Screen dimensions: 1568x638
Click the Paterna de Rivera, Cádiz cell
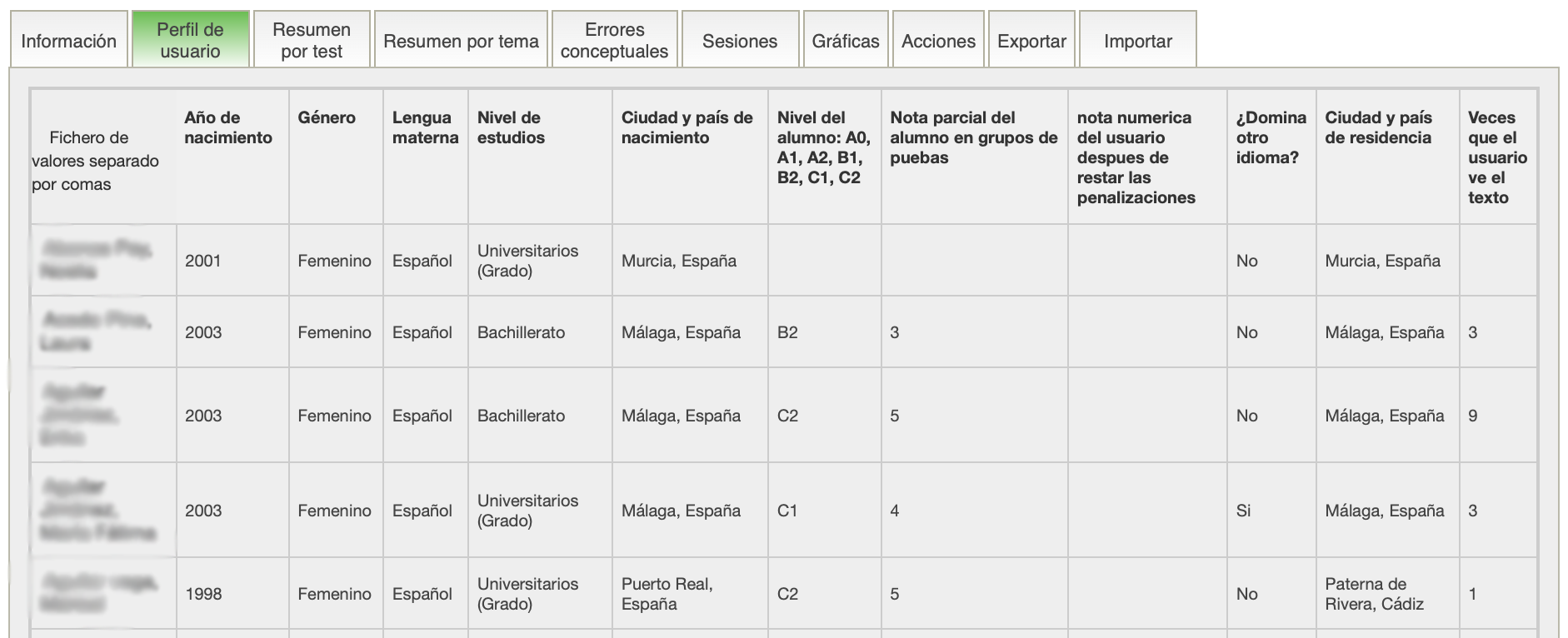pyautogui.click(x=1374, y=594)
